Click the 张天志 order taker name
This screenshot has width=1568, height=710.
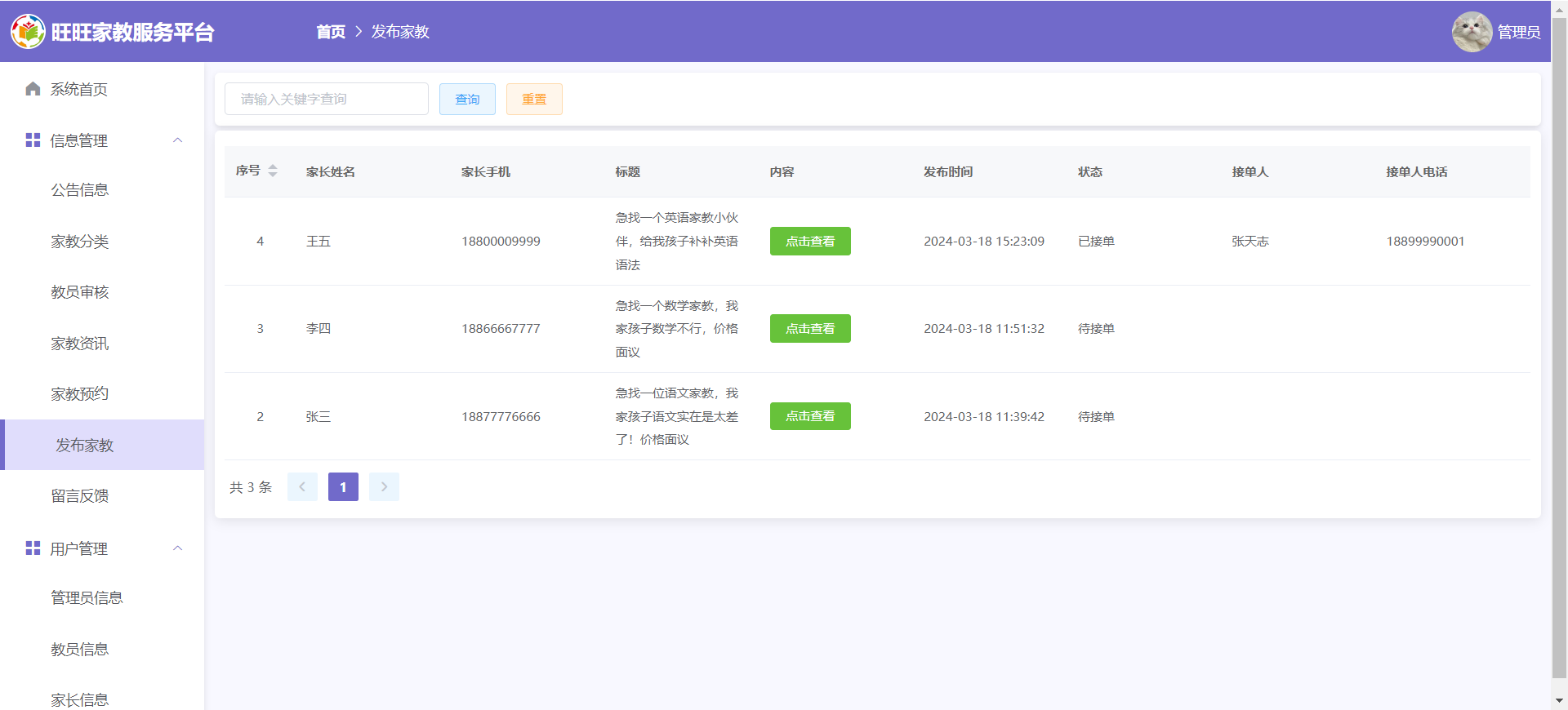click(1250, 242)
